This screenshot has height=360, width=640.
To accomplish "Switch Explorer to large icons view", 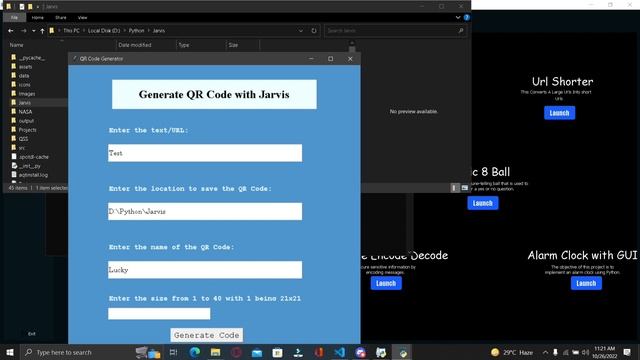I will click(464, 188).
